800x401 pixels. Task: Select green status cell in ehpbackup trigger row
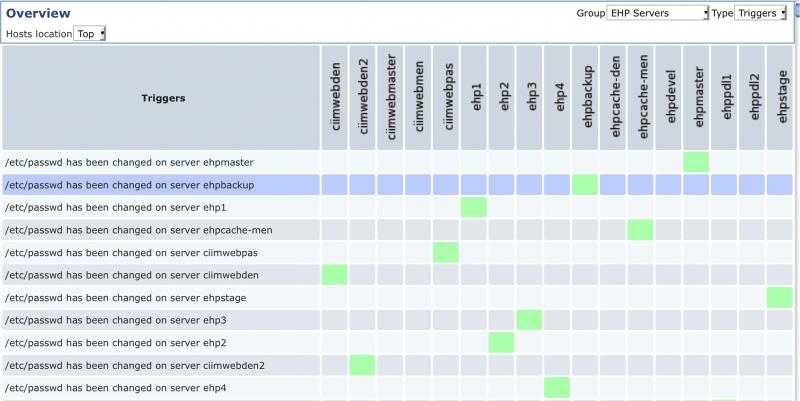(585, 185)
